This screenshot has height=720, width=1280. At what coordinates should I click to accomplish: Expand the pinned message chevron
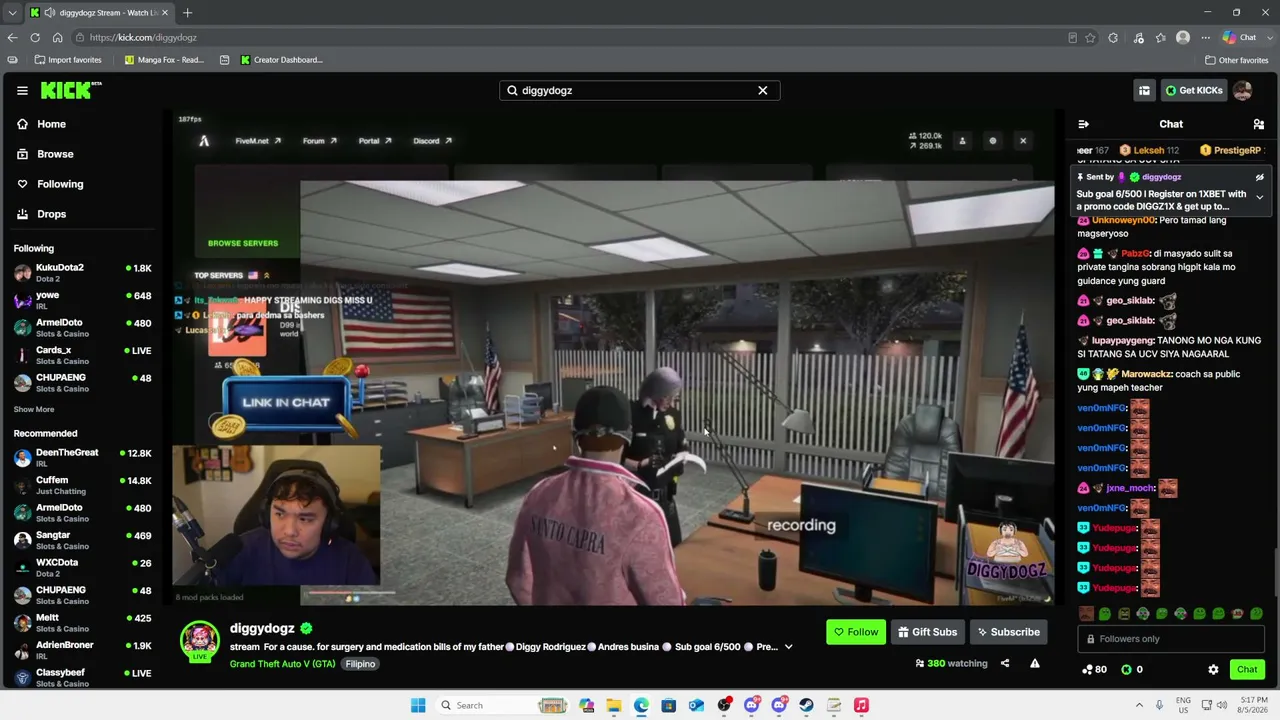[x=1259, y=197]
